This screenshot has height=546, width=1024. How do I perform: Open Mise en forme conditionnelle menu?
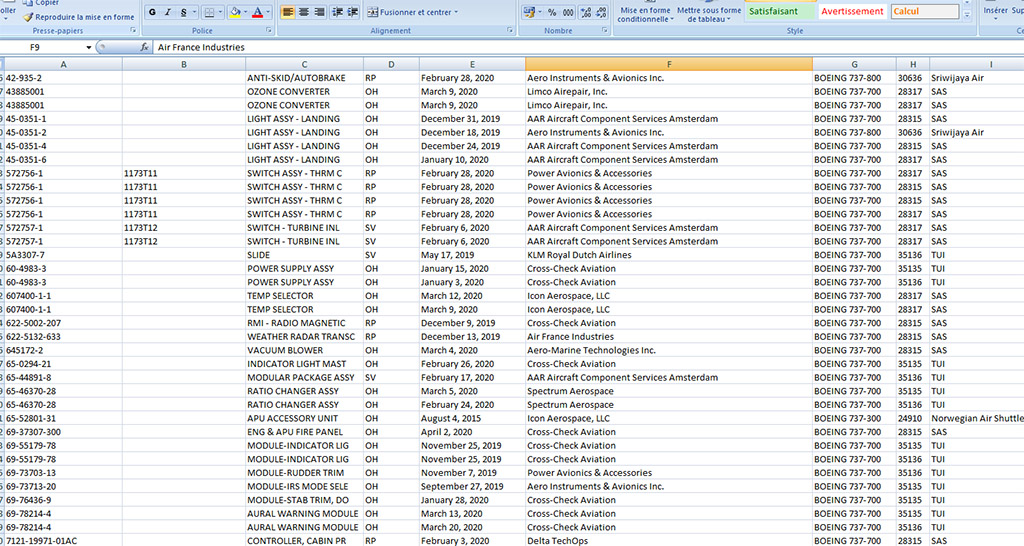[x=645, y=14]
